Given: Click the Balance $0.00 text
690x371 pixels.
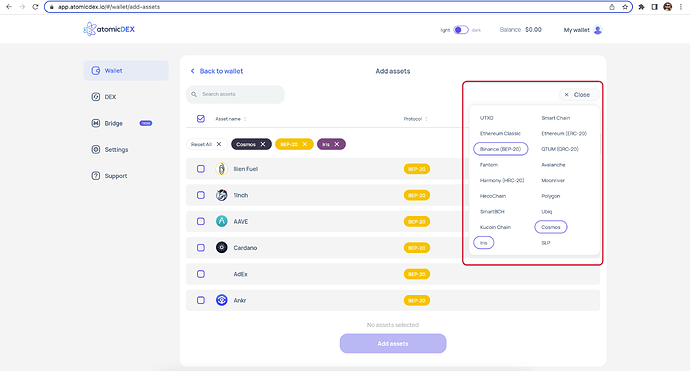Looking at the screenshot, I should [521, 29].
